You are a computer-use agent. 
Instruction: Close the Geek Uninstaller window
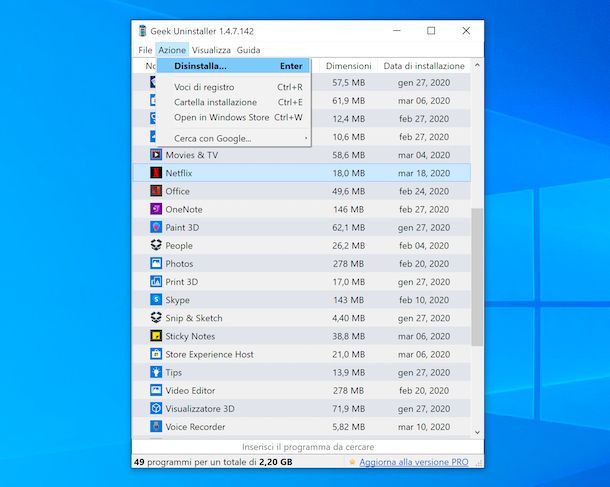tap(466, 30)
